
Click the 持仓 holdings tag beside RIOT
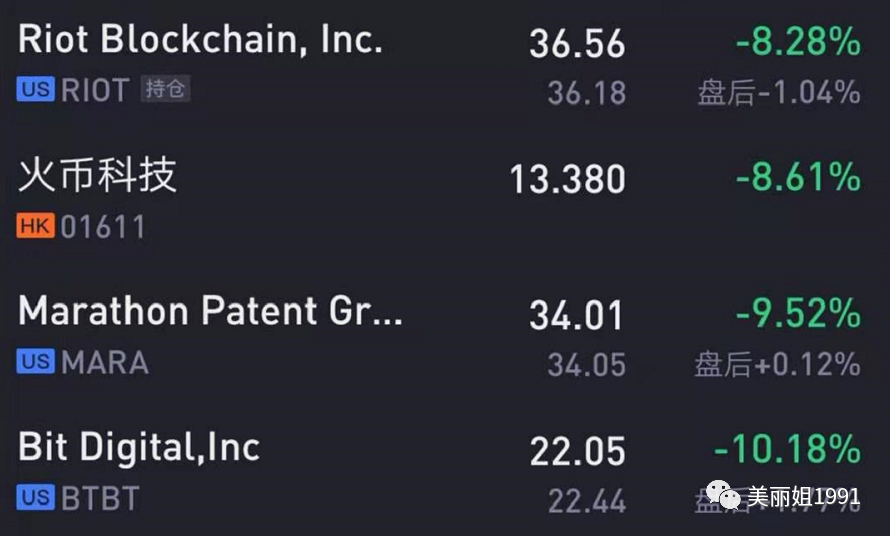coord(165,89)
